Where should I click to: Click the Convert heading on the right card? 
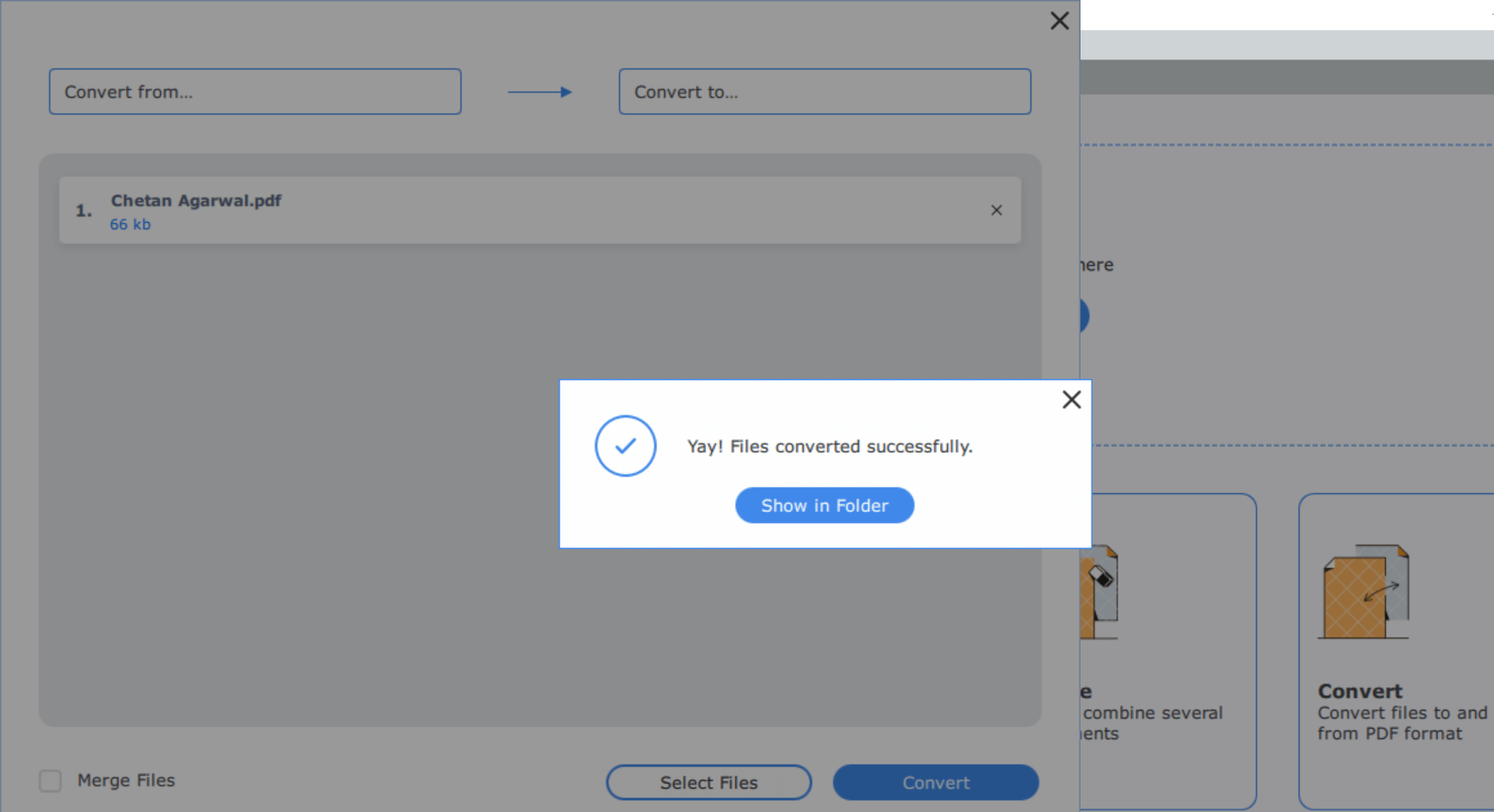[x=1359, y=690]
